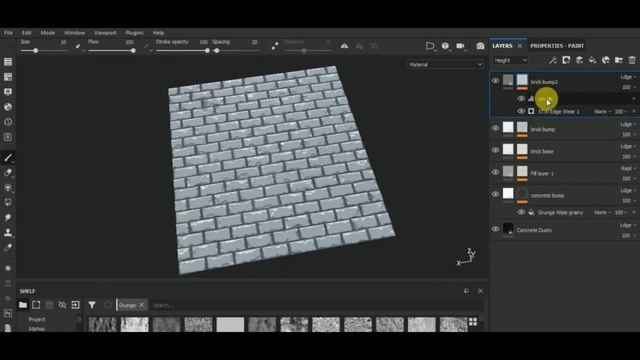The image size is (640, 360).
Task: Switch Shelf grid size icon
Action: (x=473, y=322)
